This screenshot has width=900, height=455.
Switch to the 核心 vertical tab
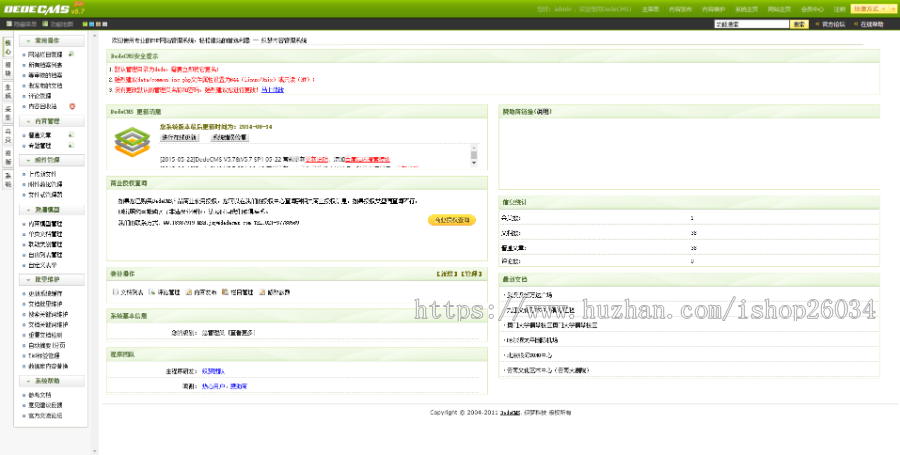(8, 47)
